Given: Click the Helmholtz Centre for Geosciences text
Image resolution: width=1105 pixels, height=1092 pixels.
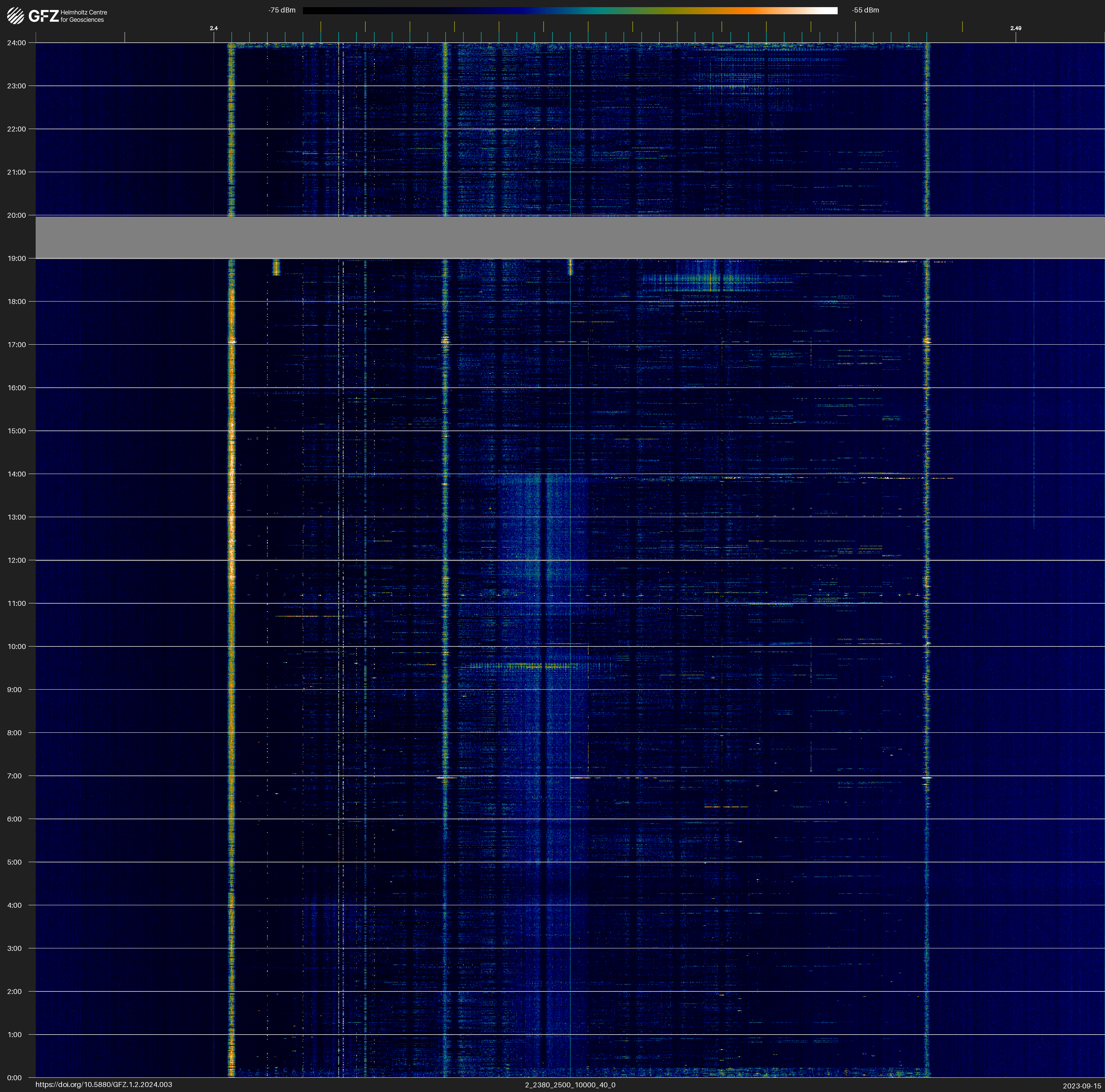Looking at the screenshot, I should [x=83, y=16].
